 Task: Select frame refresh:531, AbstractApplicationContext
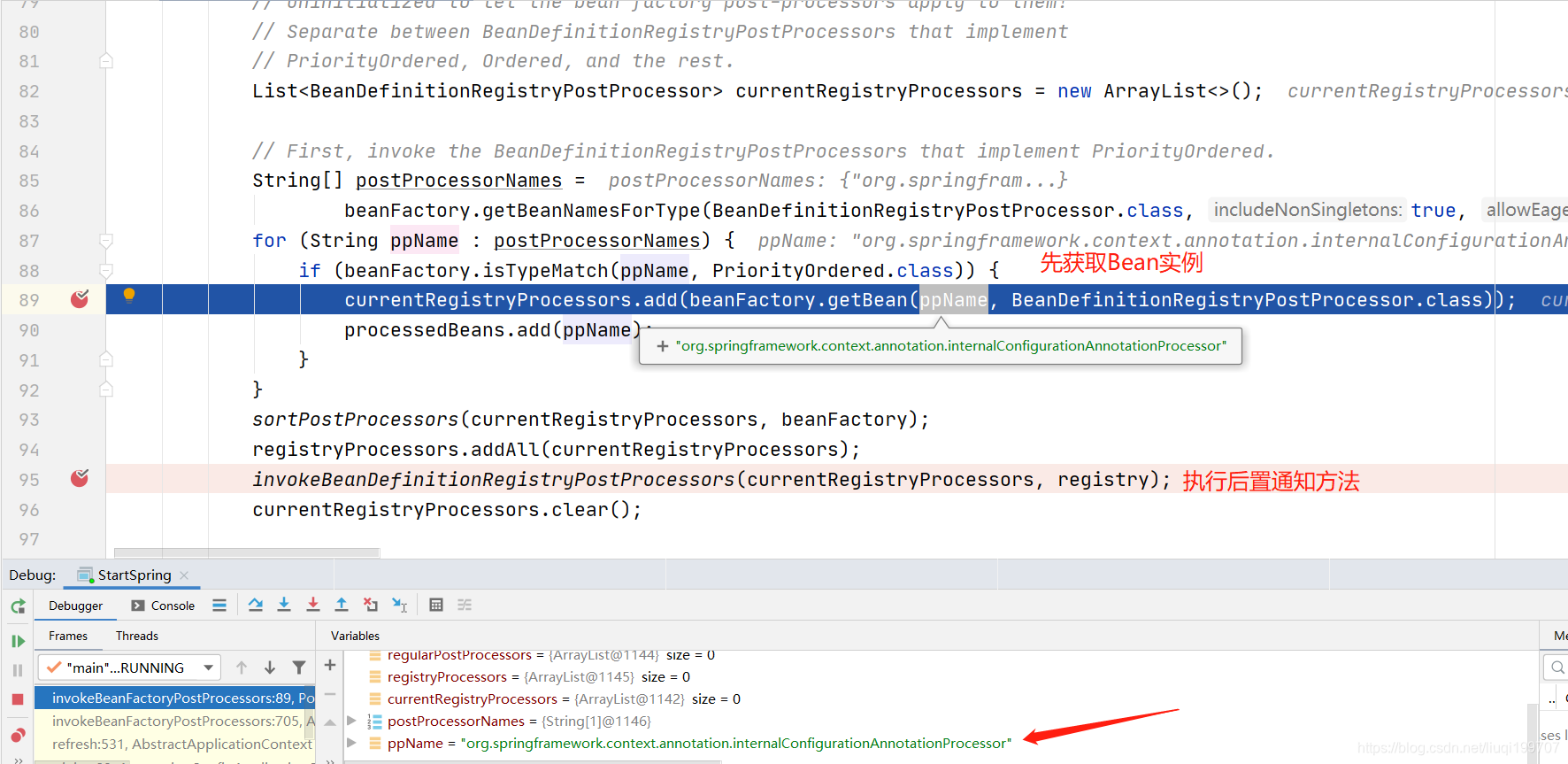point(174,744)
